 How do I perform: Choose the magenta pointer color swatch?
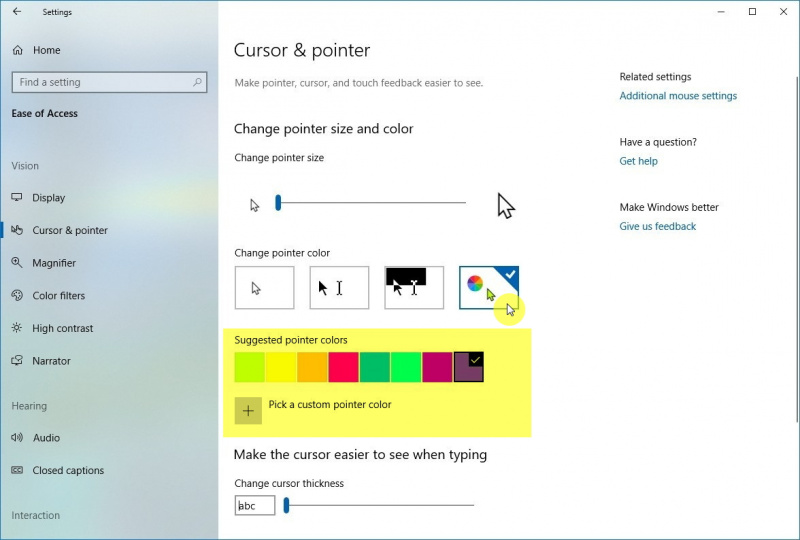[437, 367]
